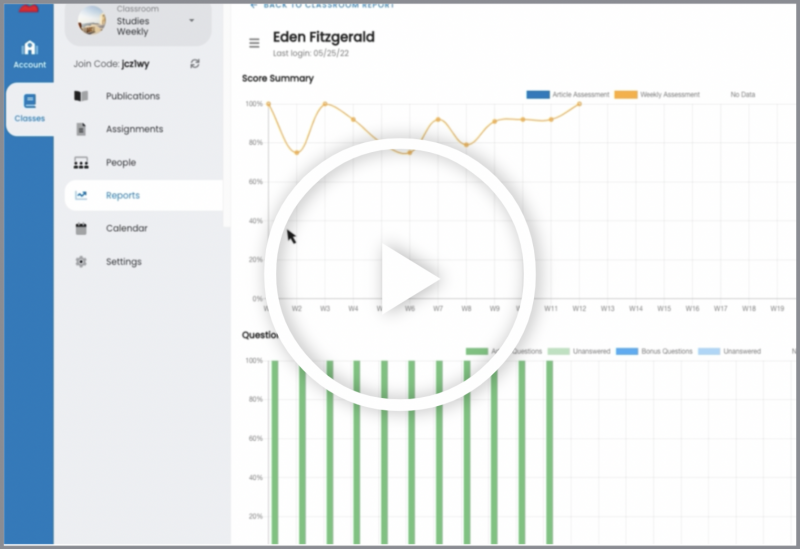800x549 pixels.
Task: Open the hamburger menu beside Eden Fitzgerald
Action: point(254,43)
